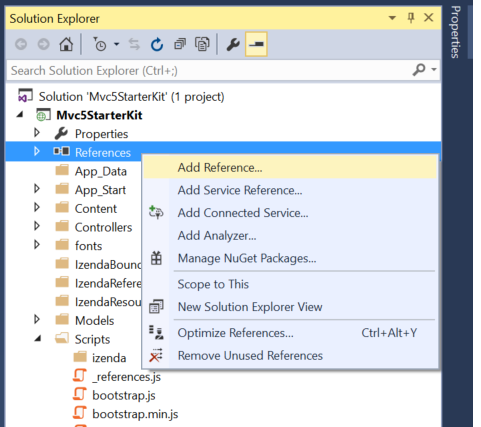The height and width of the screenshot is (427, 481).
Task: Click the pin auto-hide icon
Action: 411,18
